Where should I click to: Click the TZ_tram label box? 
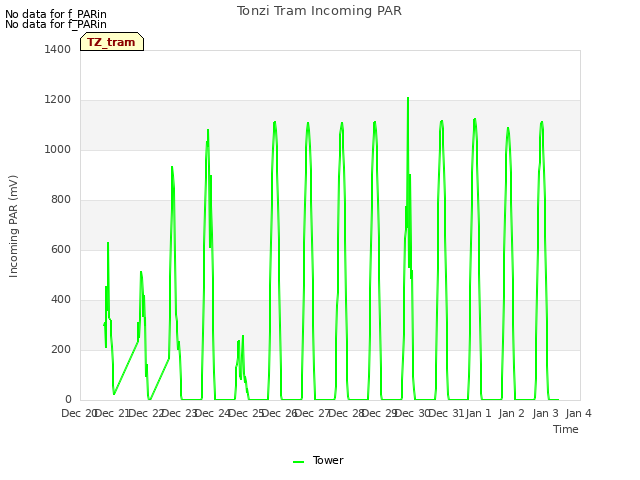point(112,42)
